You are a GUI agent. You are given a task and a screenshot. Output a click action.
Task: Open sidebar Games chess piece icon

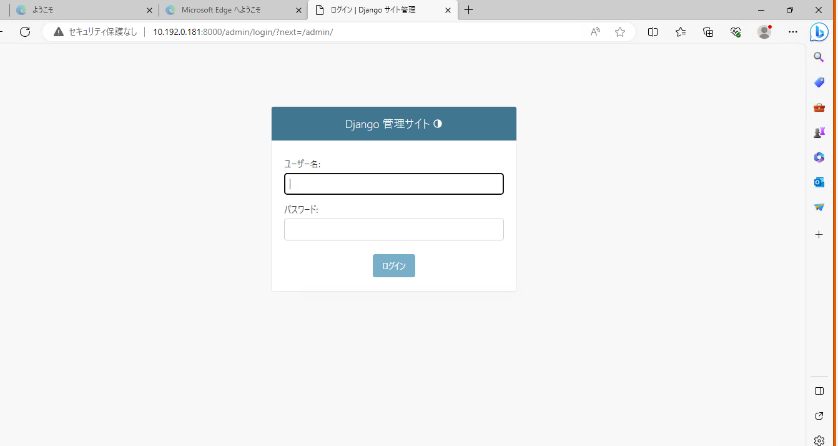pos(819,132)
